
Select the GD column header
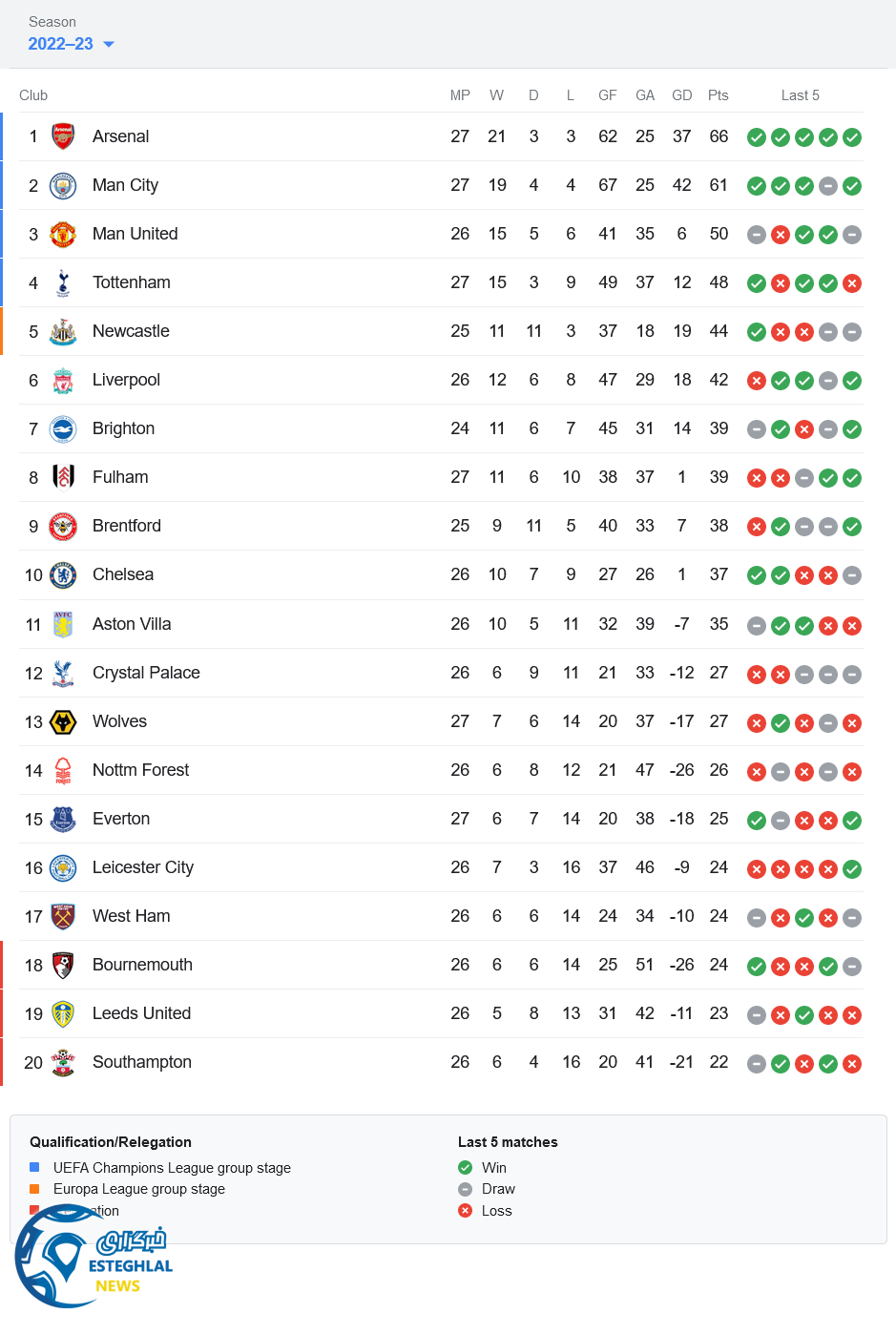(x=681, y=95)
